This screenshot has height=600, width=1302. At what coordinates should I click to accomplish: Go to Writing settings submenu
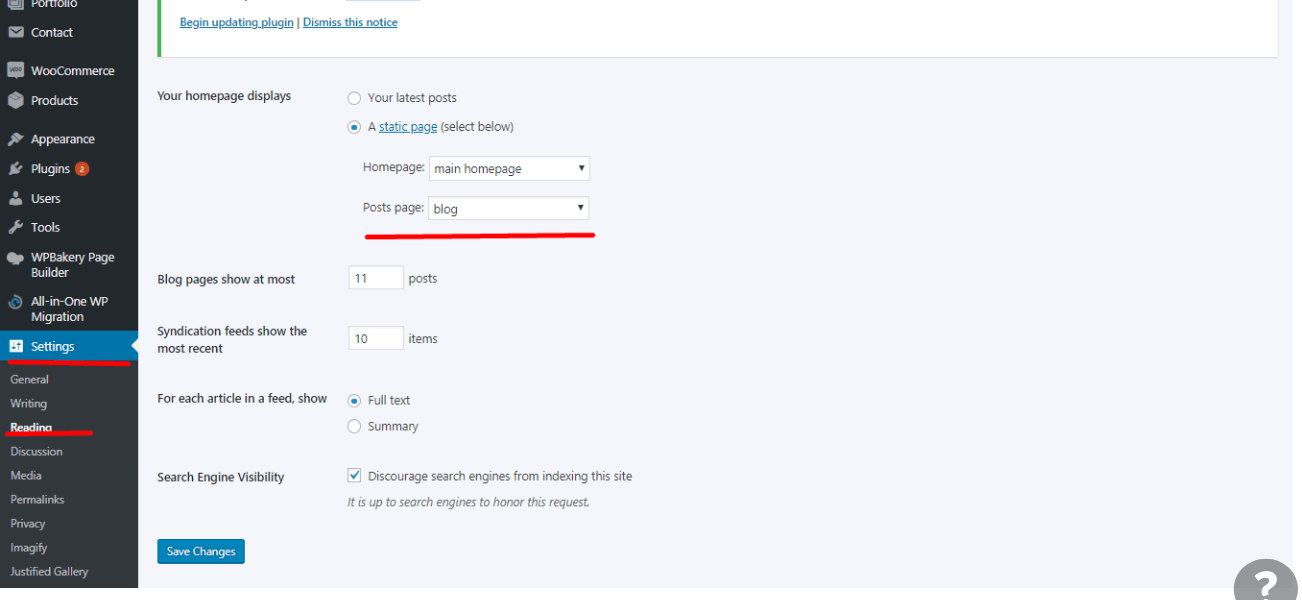pos(29,404)
